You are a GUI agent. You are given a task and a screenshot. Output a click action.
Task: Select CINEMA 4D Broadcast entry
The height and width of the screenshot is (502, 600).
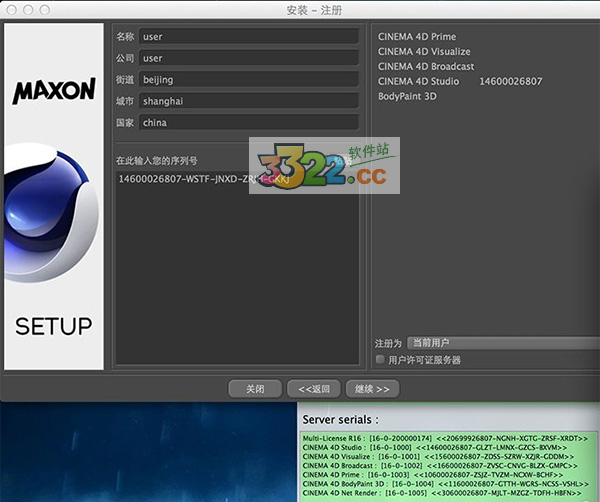pos(425,67)
